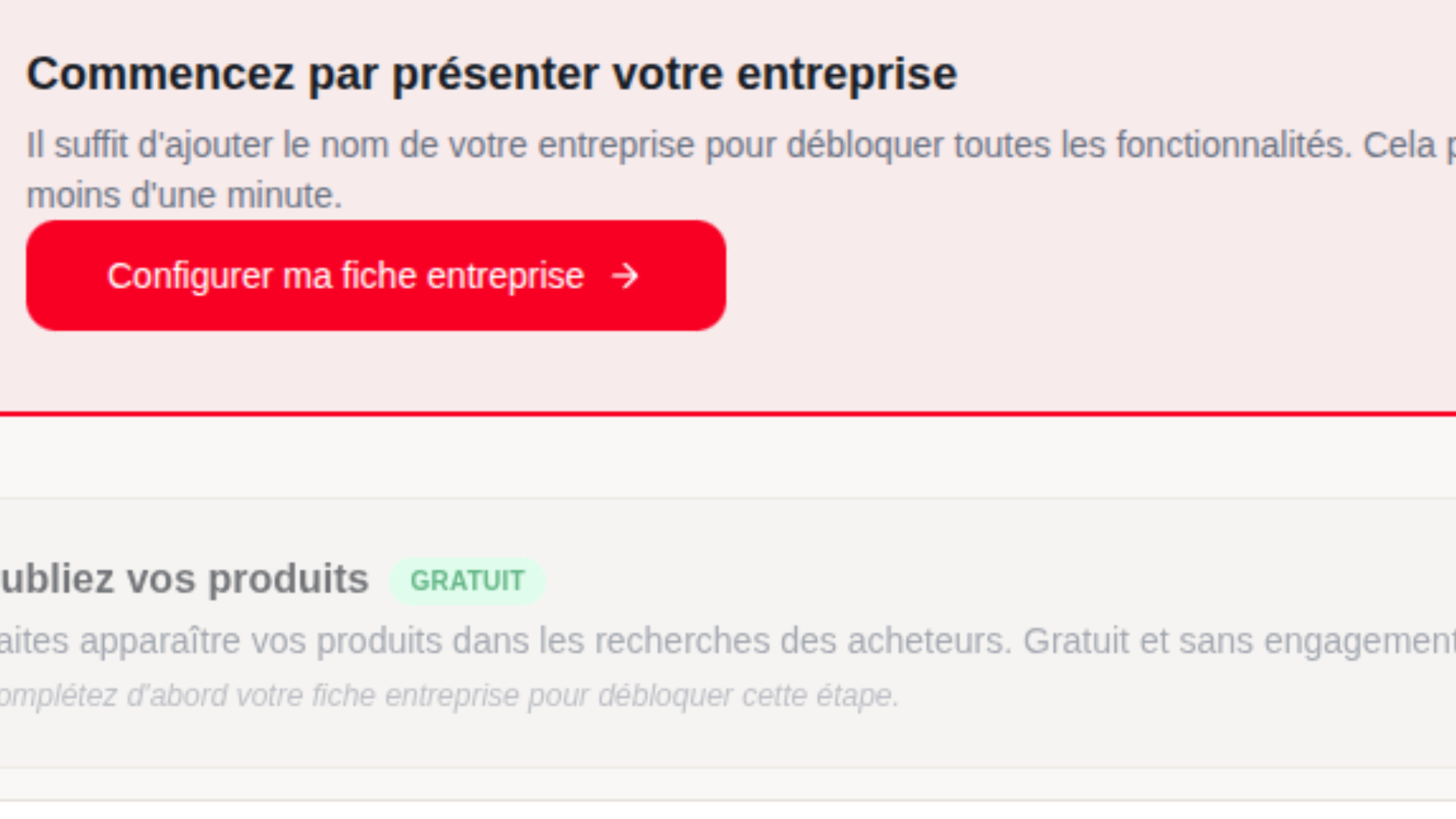Screen dimensions: 1456x819
Task: Click the word produits in the step title
Action: 288,579
